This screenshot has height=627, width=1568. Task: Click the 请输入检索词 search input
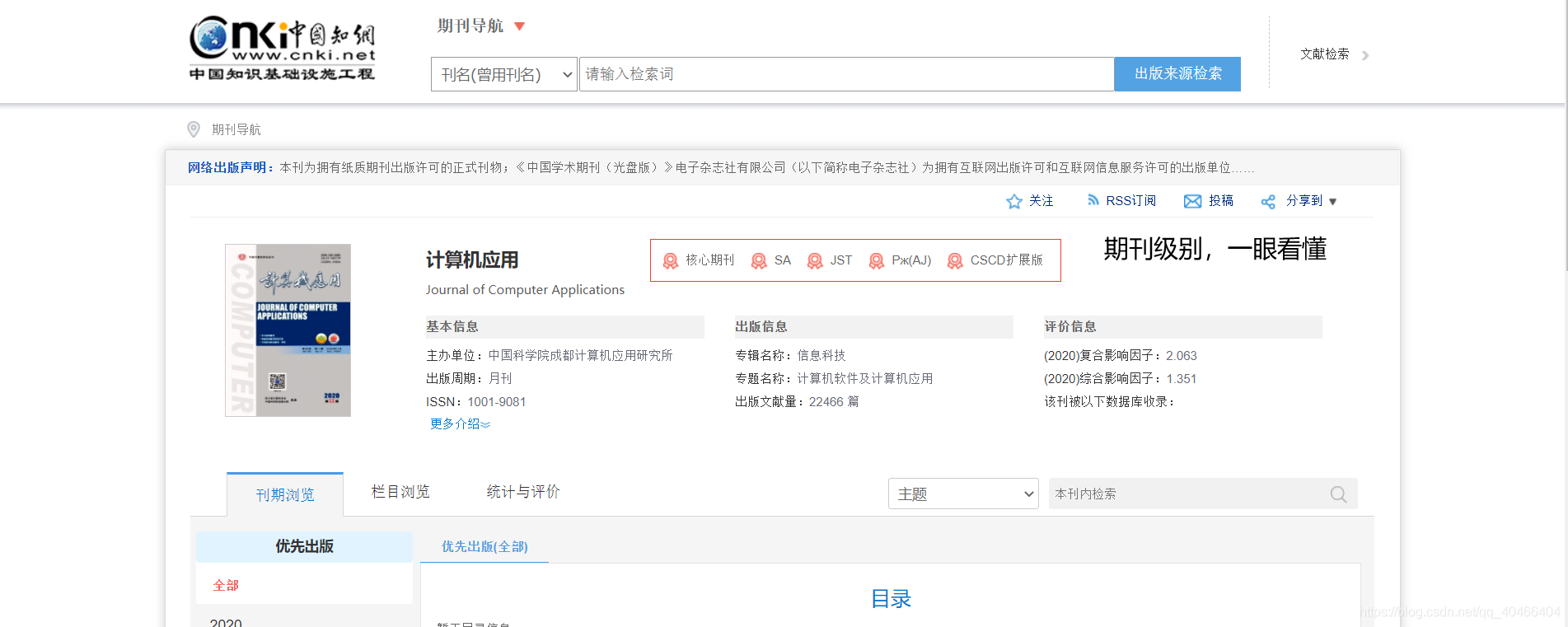pos(846,74)
